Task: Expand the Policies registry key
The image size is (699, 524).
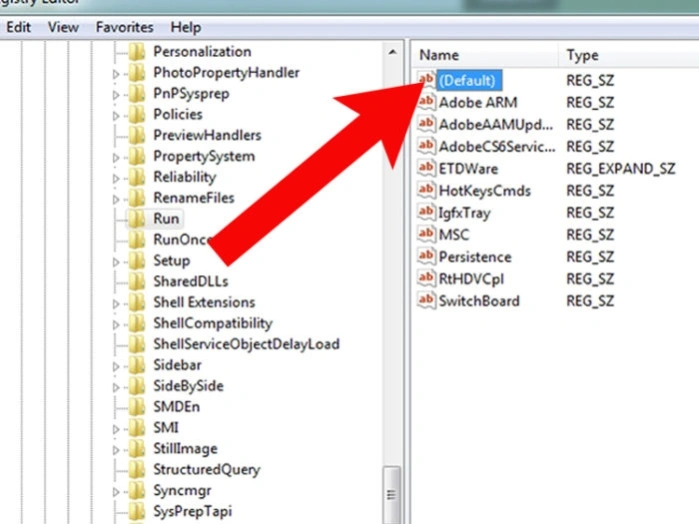Action: (x=116, y=116)
